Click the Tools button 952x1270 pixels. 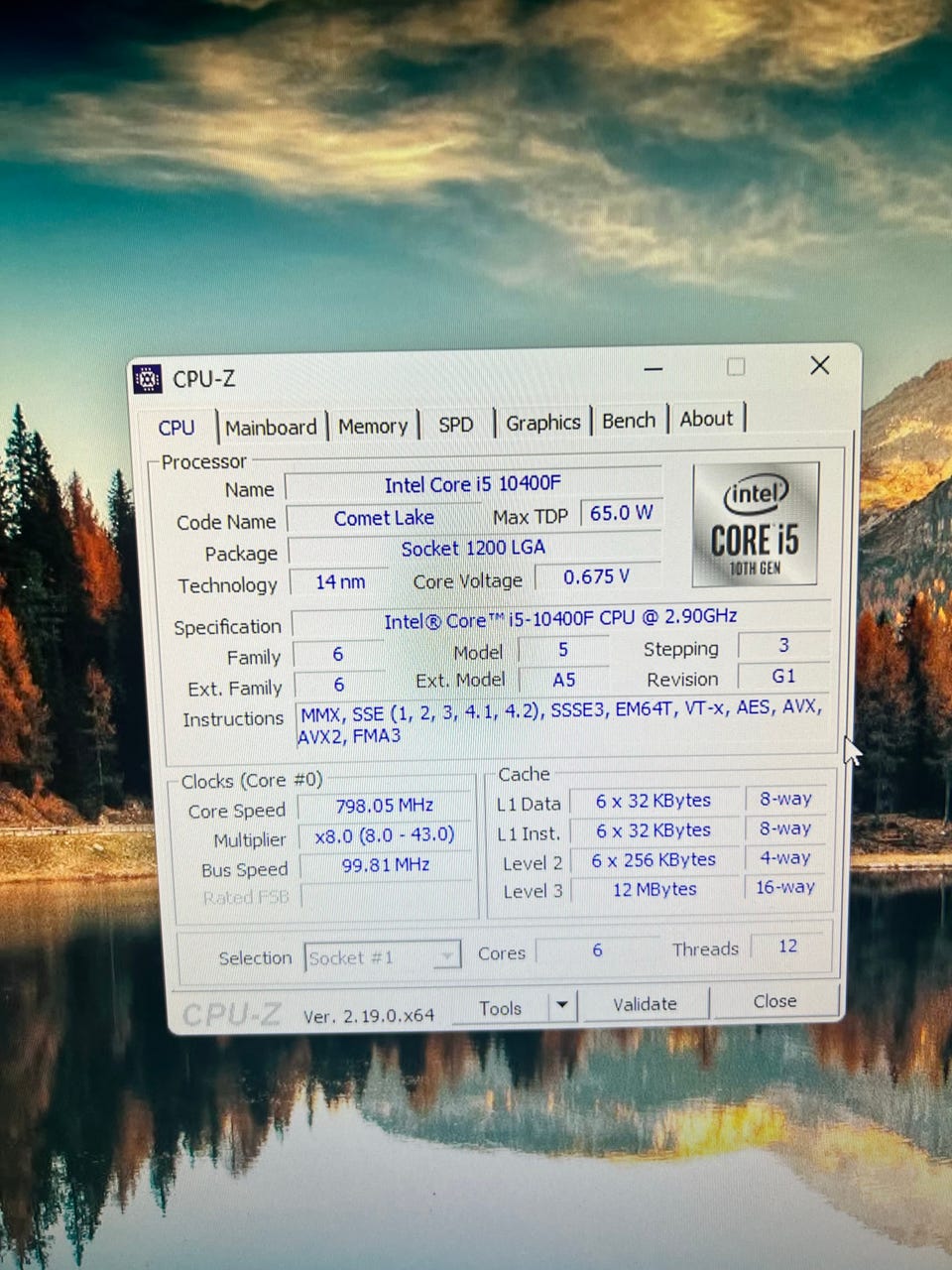click(500, 1008)
